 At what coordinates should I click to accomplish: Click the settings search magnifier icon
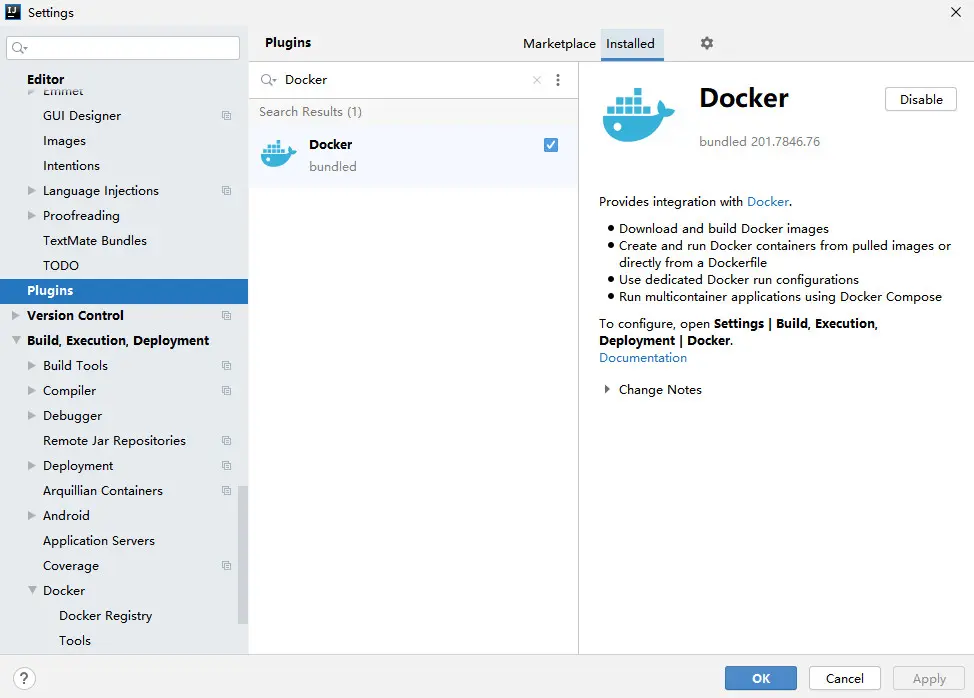pos(19,48)
